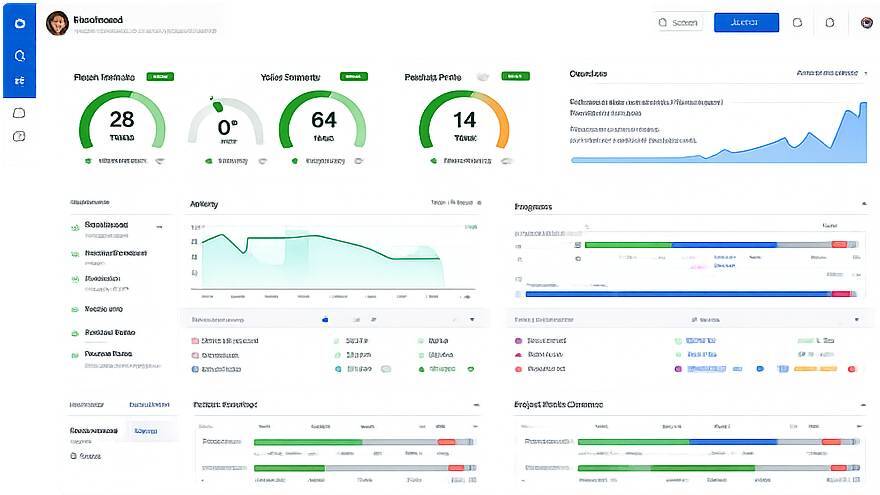The image size is (880, 495).
Task: Click the icon left of the green-and-blue progress bar
Action: pos(578,245)
